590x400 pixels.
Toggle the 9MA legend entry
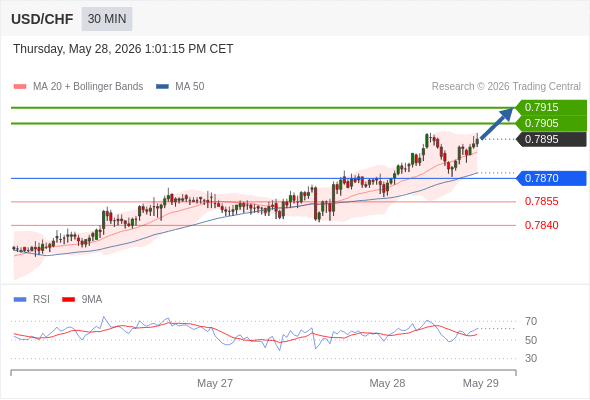tap(82, 300)
